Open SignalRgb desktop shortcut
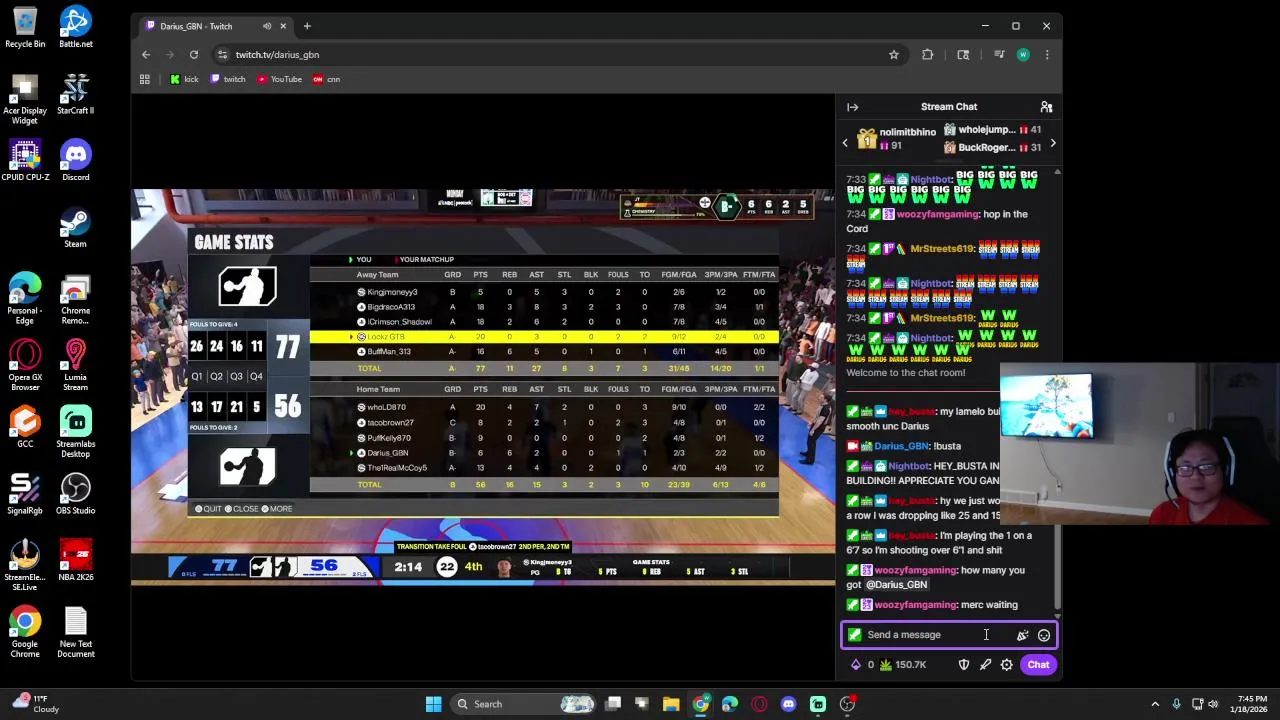The image size is (1280, 720). click(25, 494)
